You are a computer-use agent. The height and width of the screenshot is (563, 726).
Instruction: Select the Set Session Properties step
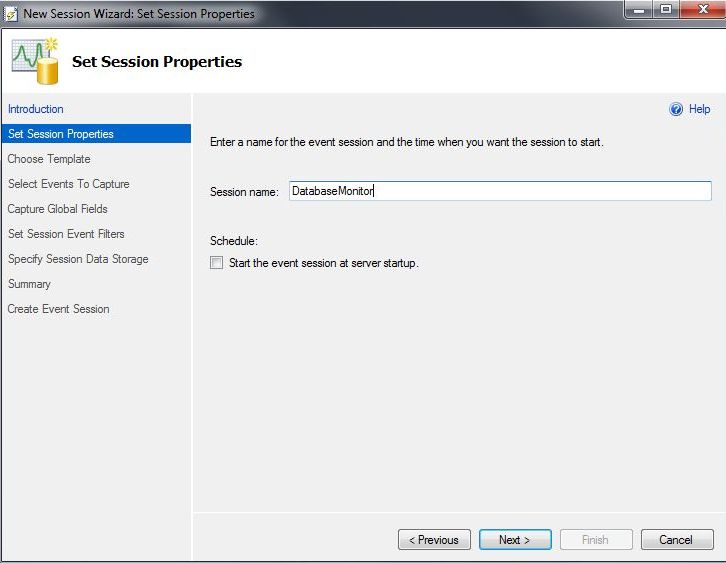pos(61,134)
